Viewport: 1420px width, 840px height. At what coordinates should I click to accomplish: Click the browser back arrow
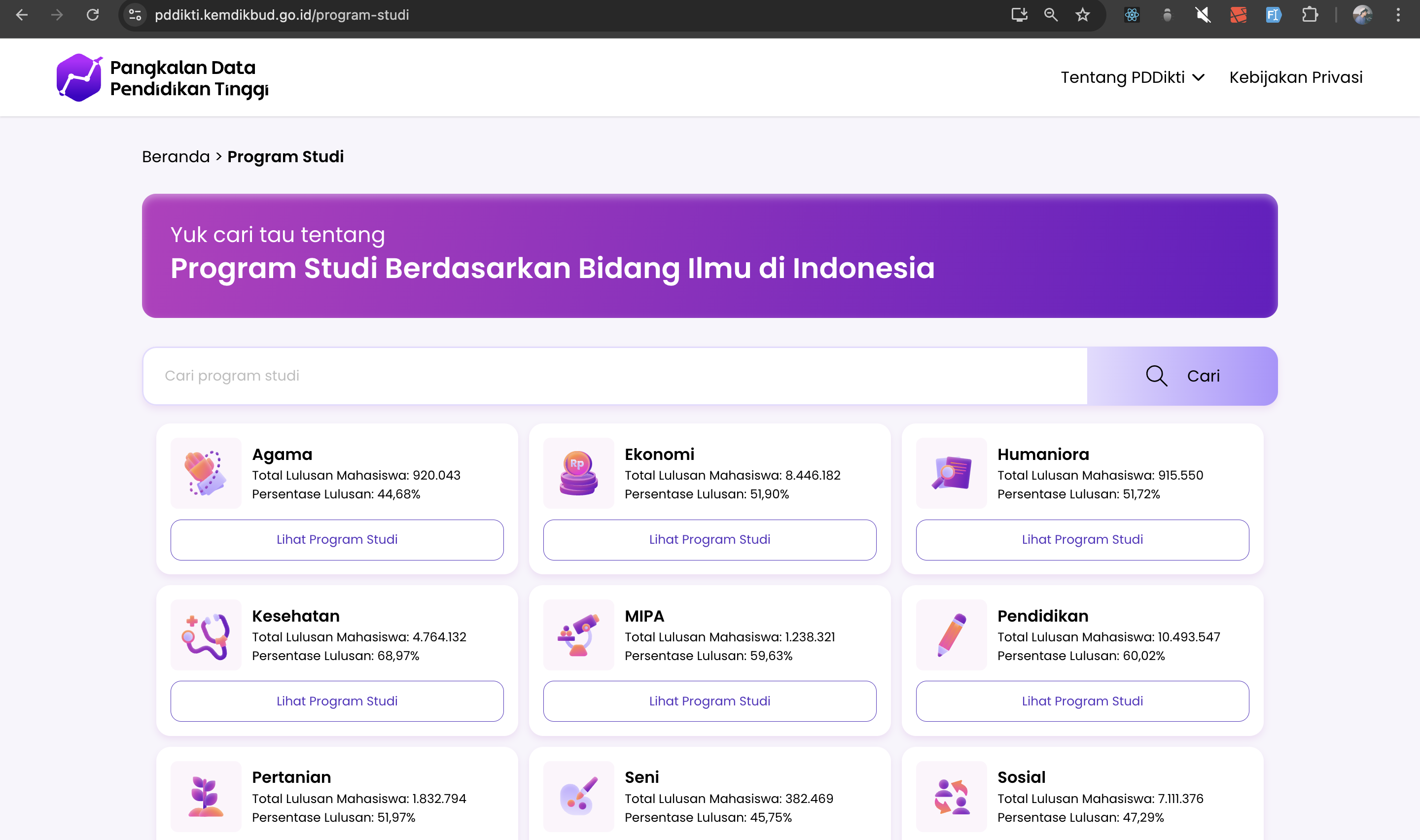click(22, 15)
